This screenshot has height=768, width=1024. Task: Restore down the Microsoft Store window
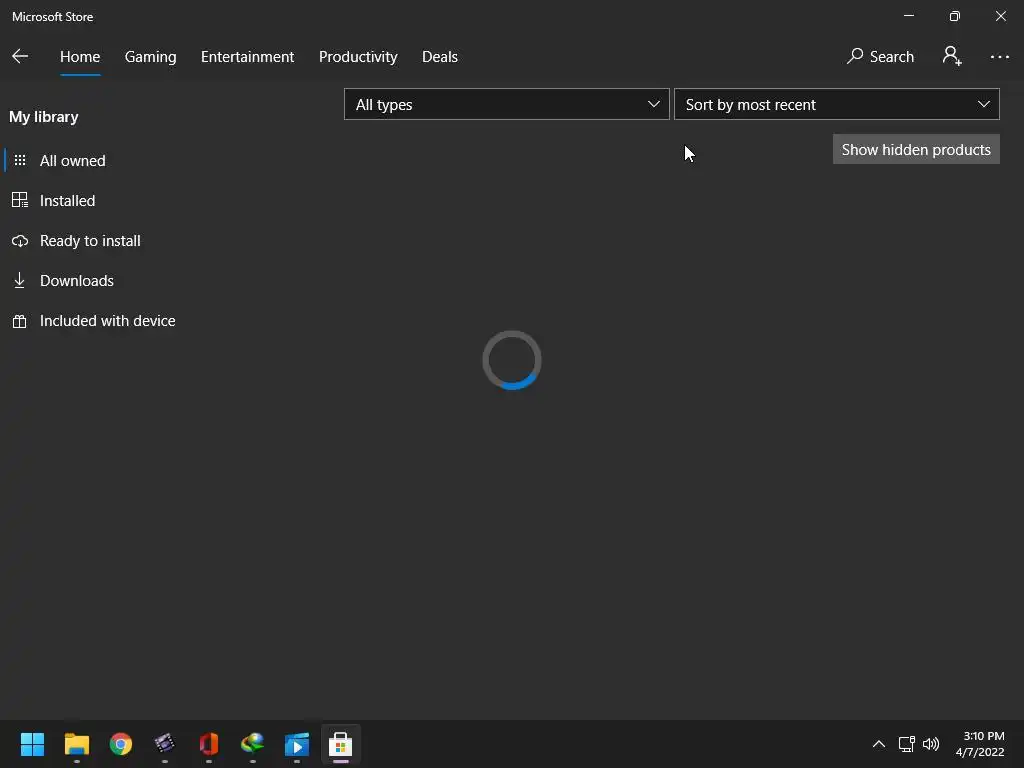pyautogui.click(x=955, y=16)
